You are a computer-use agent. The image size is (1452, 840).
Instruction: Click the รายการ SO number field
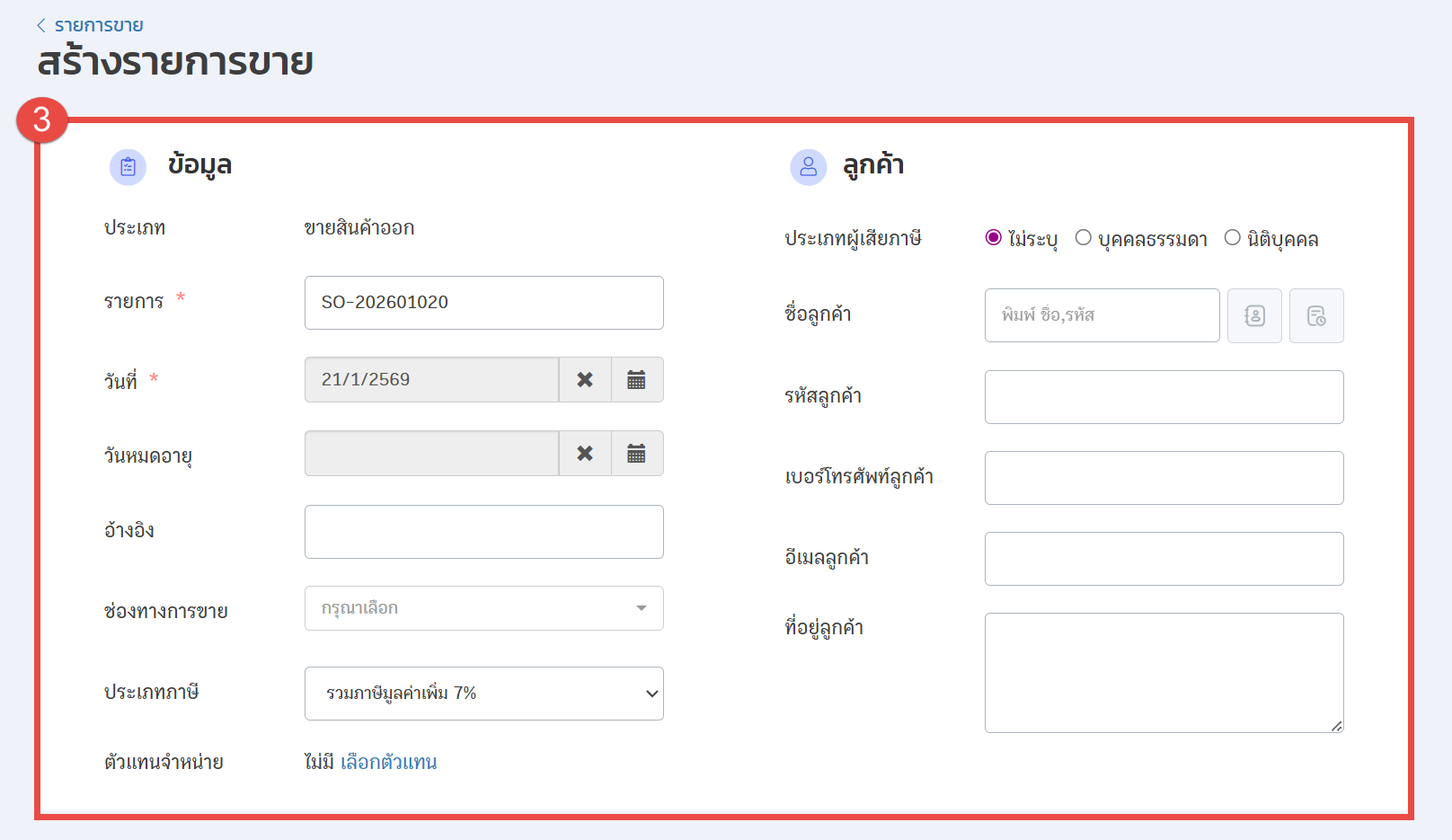click(x=483, y=303)
